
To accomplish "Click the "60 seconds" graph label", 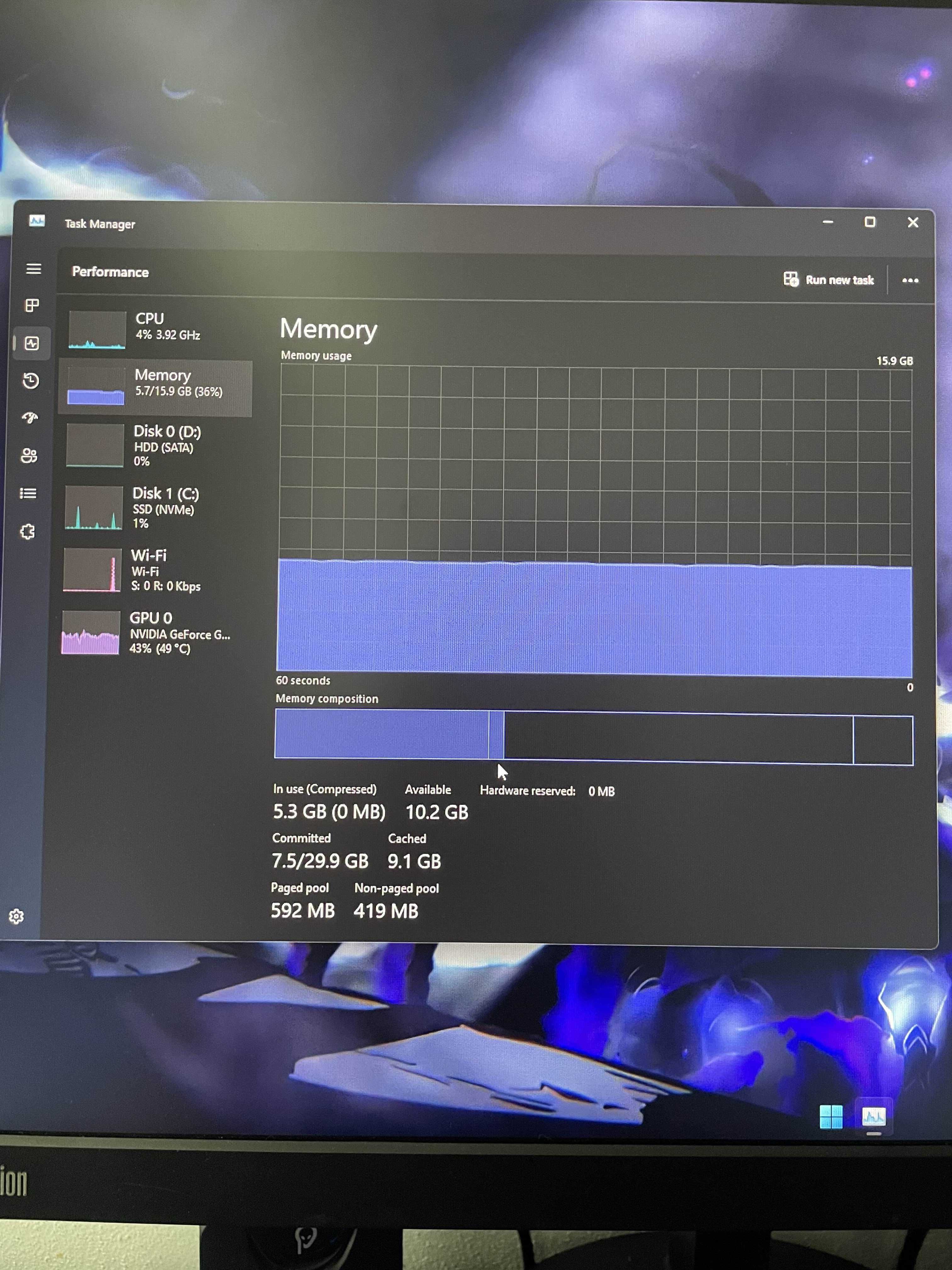I will 303,680.
